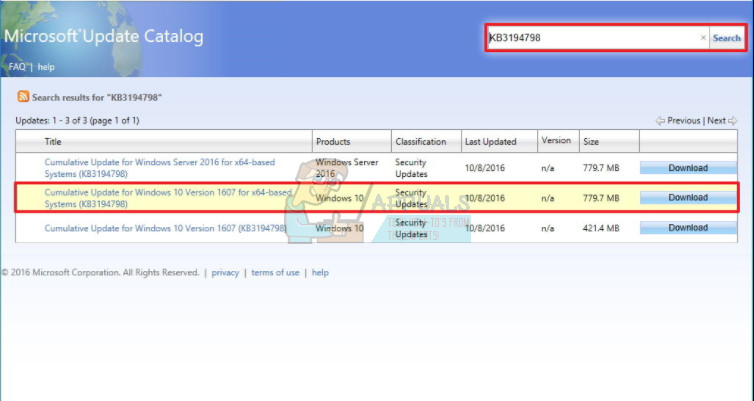The width and height of the screenshot is (754, 401).
Task: Open the help link in footer
Action: [320, 273]
